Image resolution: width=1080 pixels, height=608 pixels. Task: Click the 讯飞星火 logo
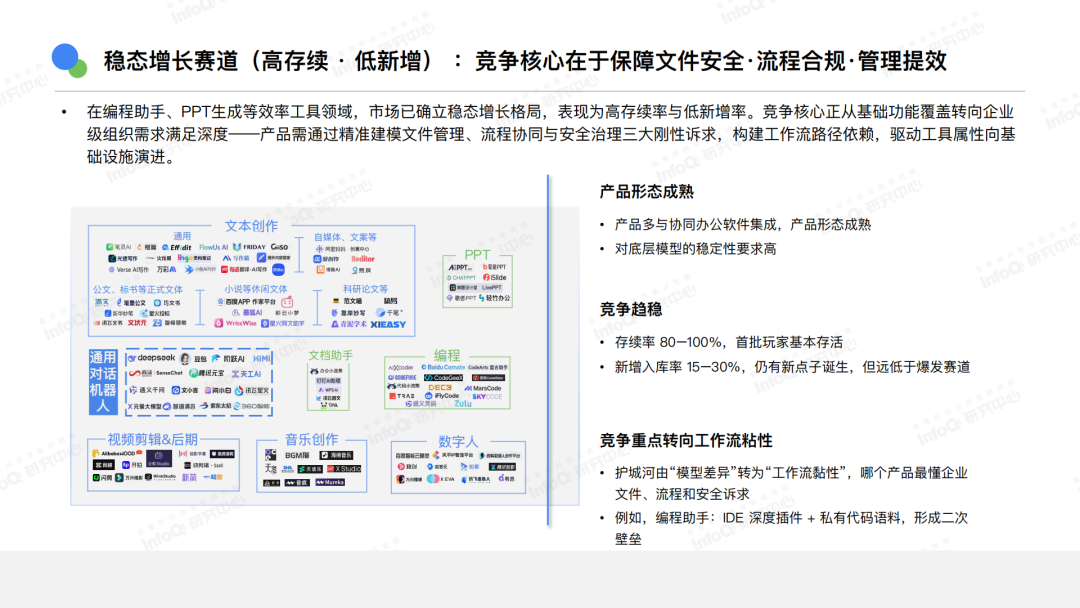pyautogui.click(x=251, y=390)
